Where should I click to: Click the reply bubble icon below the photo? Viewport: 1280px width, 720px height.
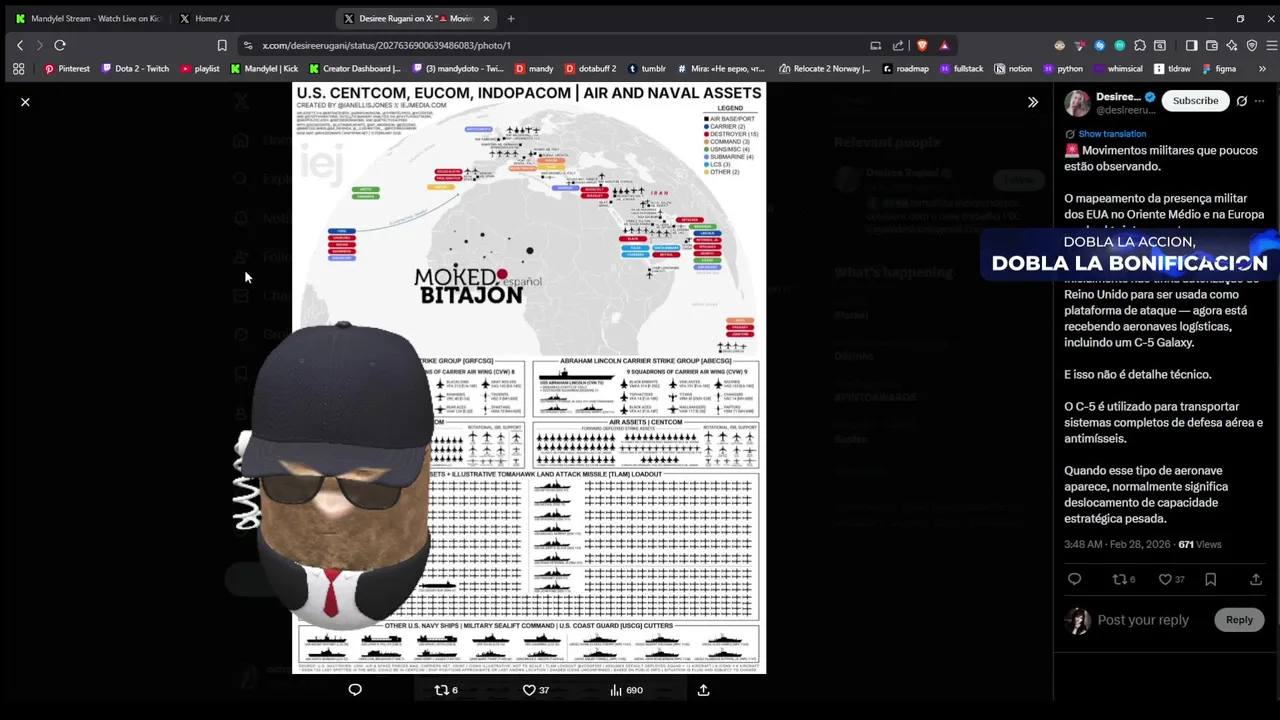pos(355,690)
